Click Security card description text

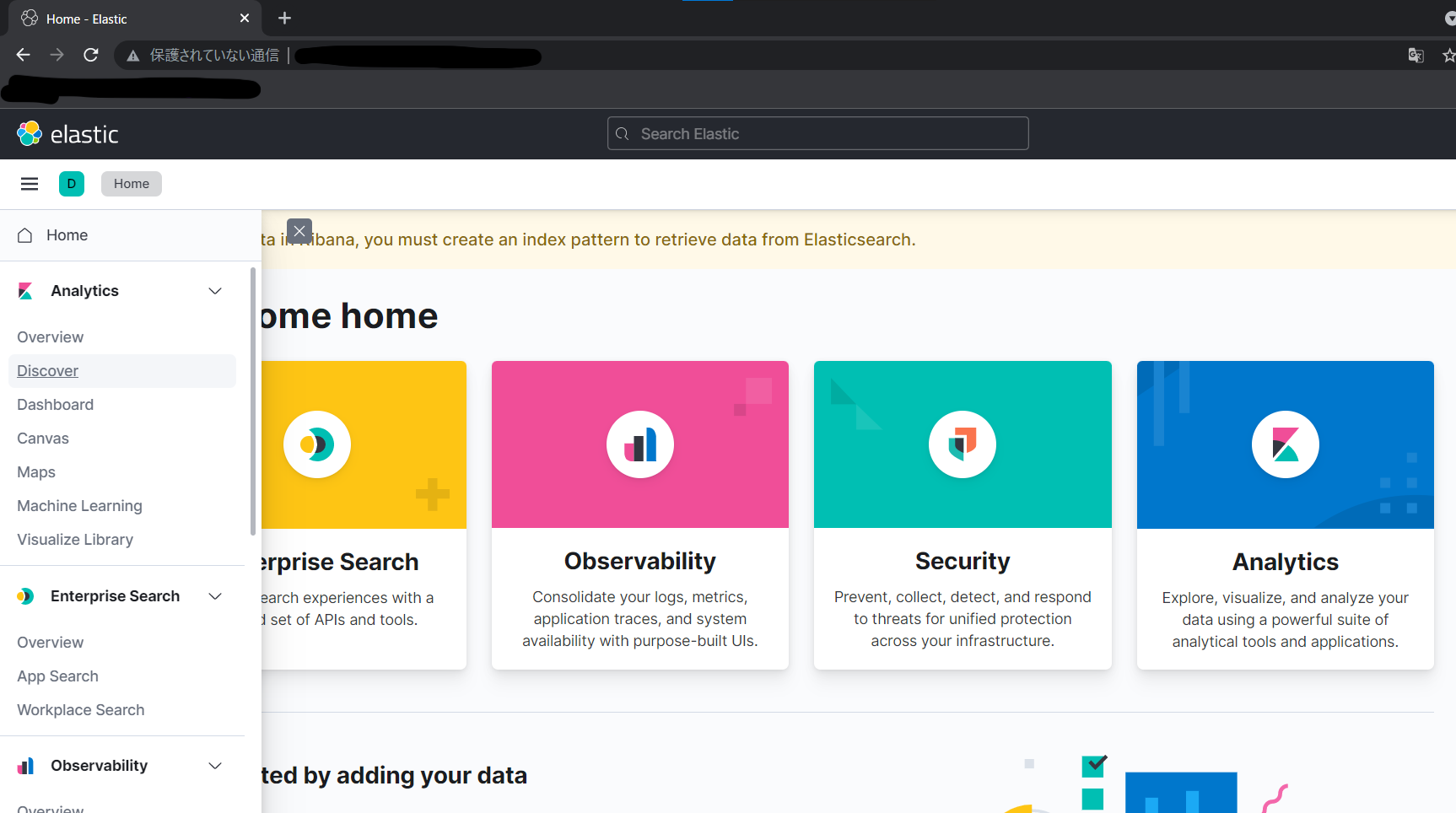[963, 619]
